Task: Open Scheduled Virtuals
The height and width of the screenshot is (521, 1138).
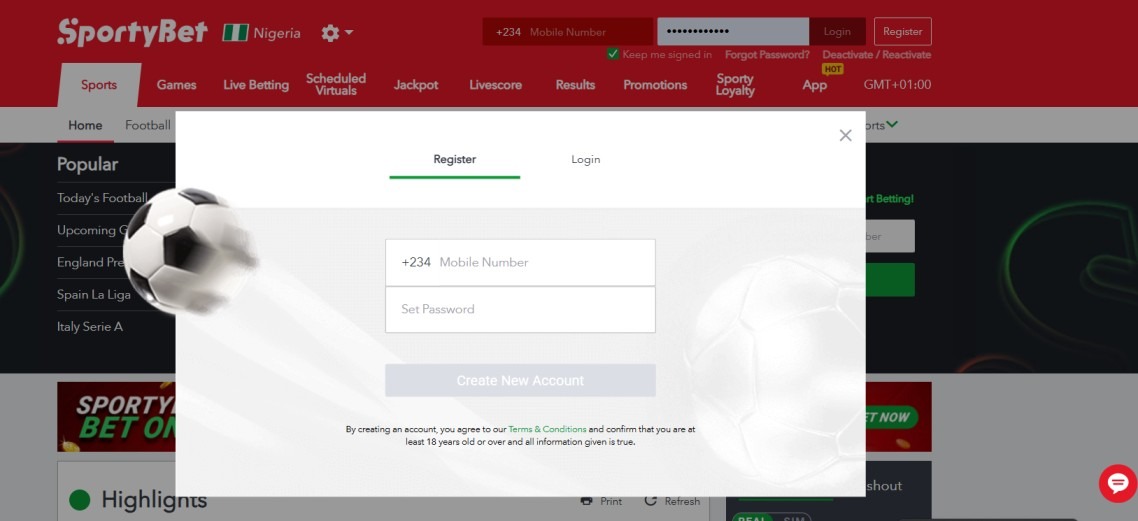Action: point(335,85)
